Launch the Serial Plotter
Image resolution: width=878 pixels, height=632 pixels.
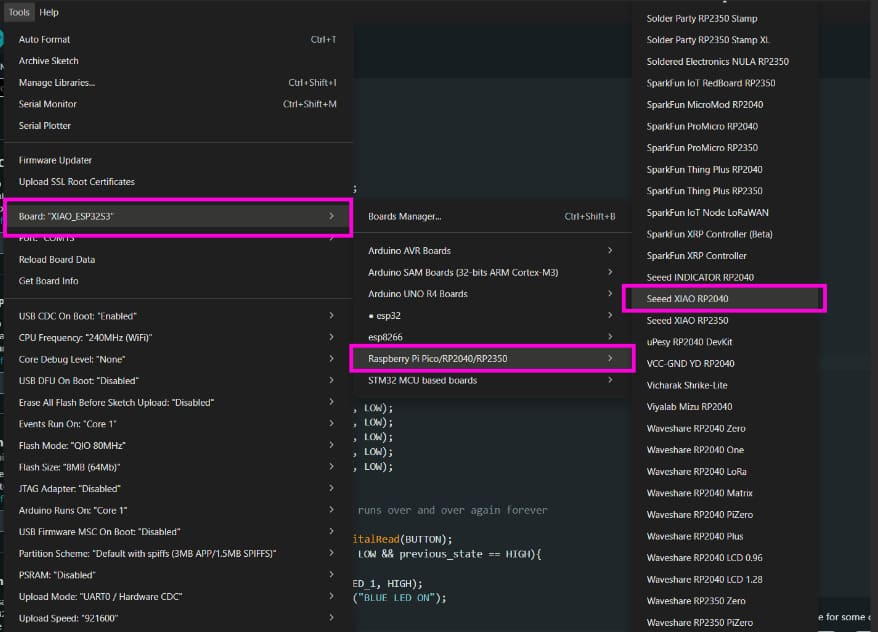tap(45, 126)
